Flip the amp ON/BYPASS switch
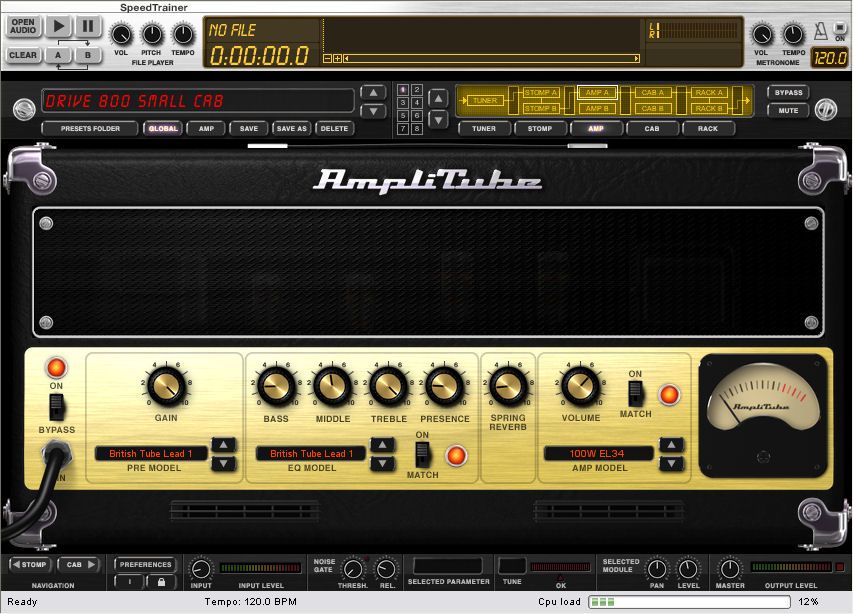Image resolution: width=853 pixels, height=614 pixels. tap(57, 407)
